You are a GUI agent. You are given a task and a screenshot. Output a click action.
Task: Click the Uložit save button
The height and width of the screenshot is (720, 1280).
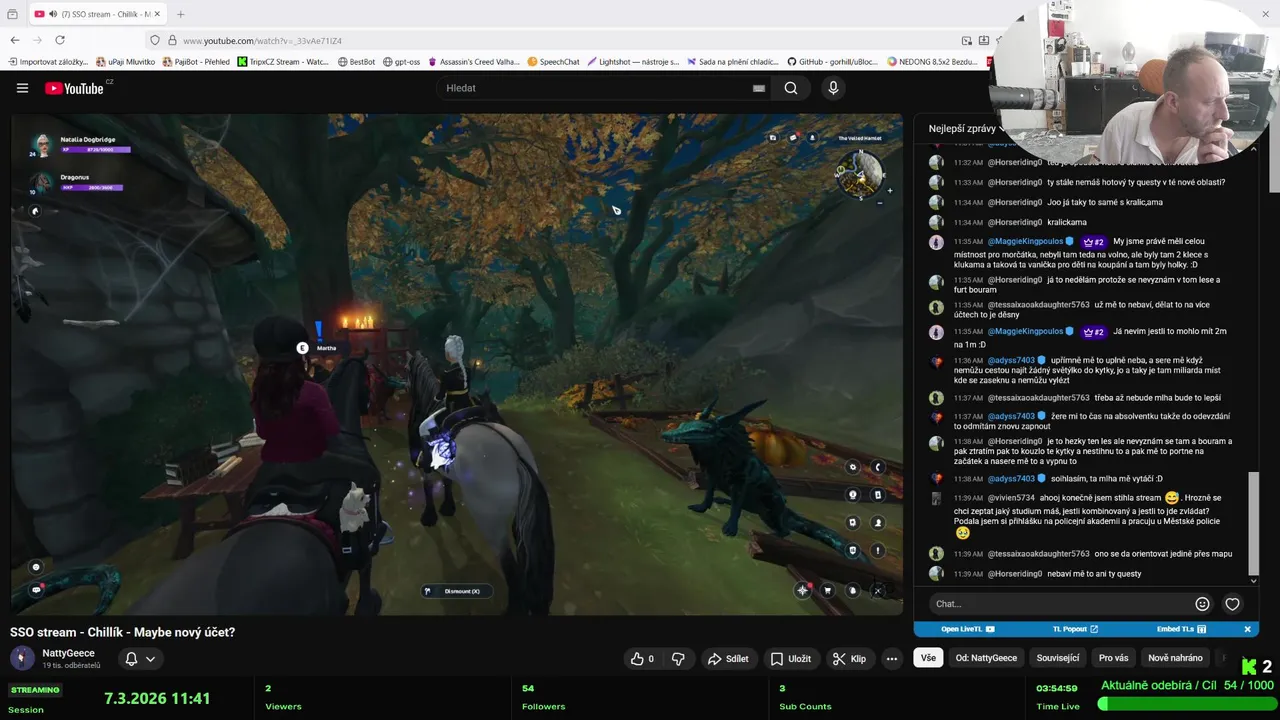[x=790, y=659]
